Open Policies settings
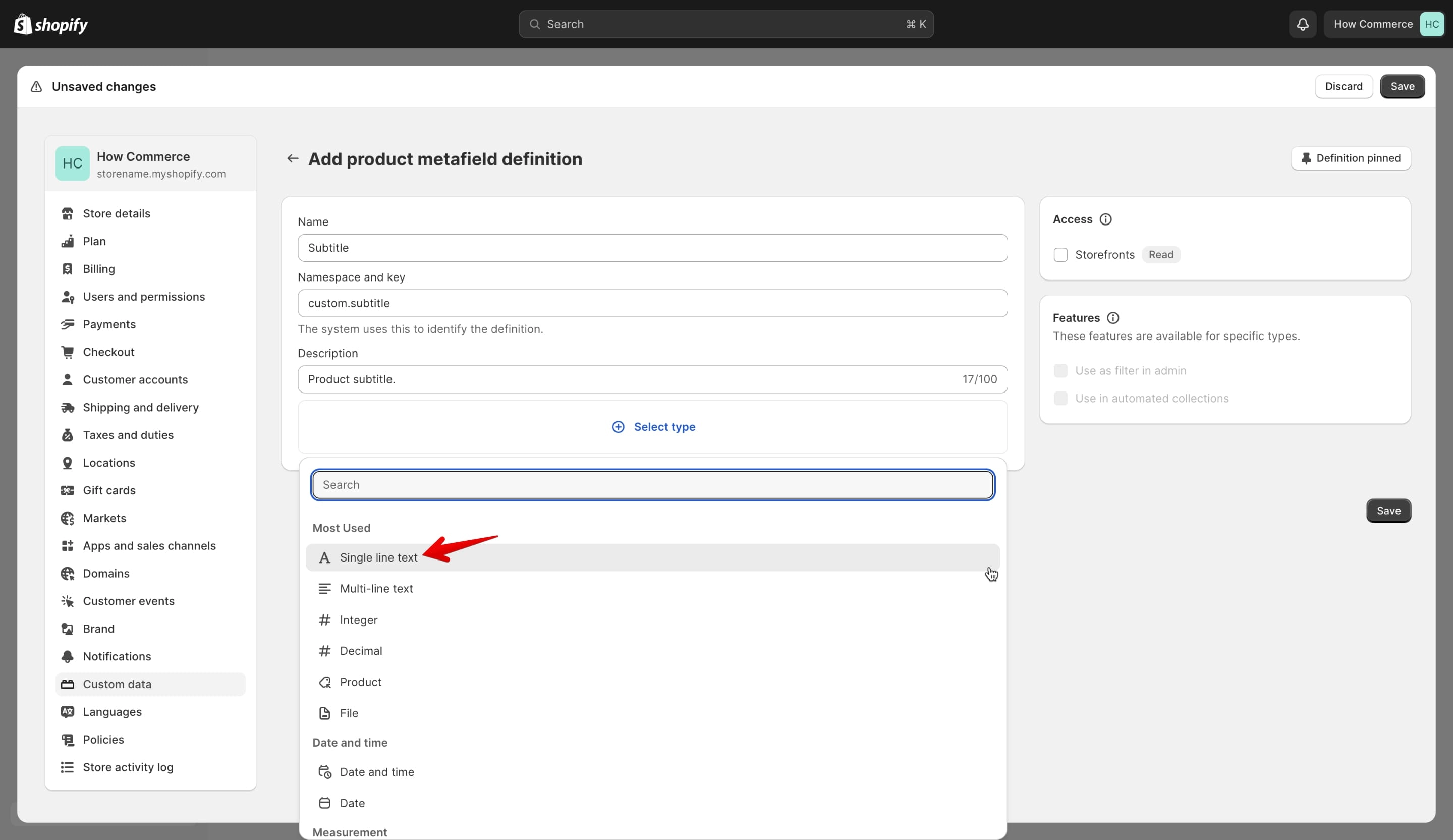This screenshot has height=840, width=1453. [150, 739]
